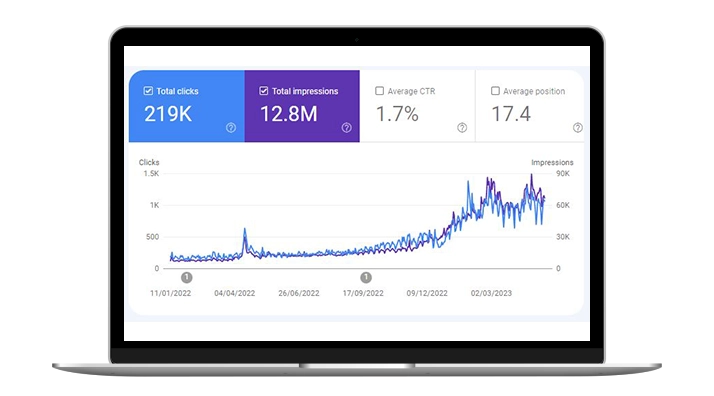This screenshot has height=396, width=714.
Task: Enable the Average CTR checkbox
Action: [x=379, y=91]
